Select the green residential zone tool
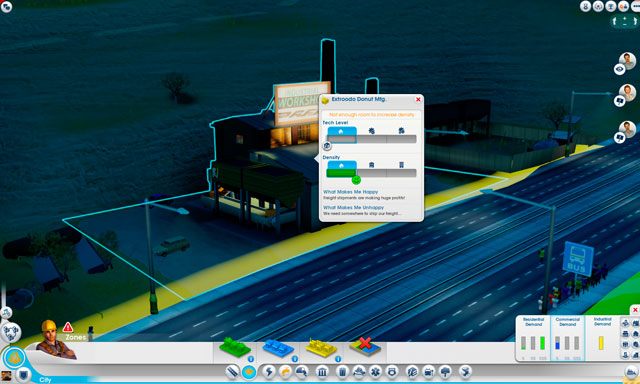640x384 pixels. (235, 348)
